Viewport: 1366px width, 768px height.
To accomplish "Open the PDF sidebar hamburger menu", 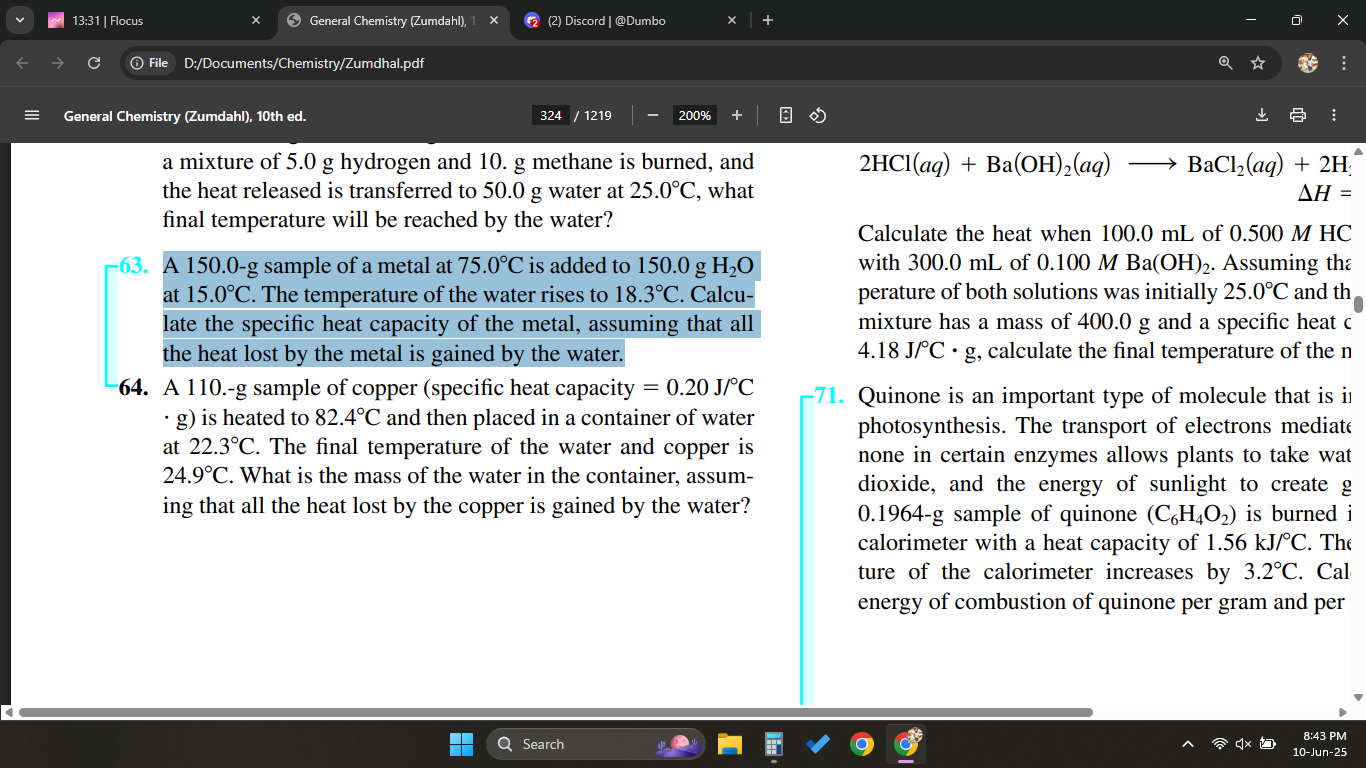I will pos(31,115).
